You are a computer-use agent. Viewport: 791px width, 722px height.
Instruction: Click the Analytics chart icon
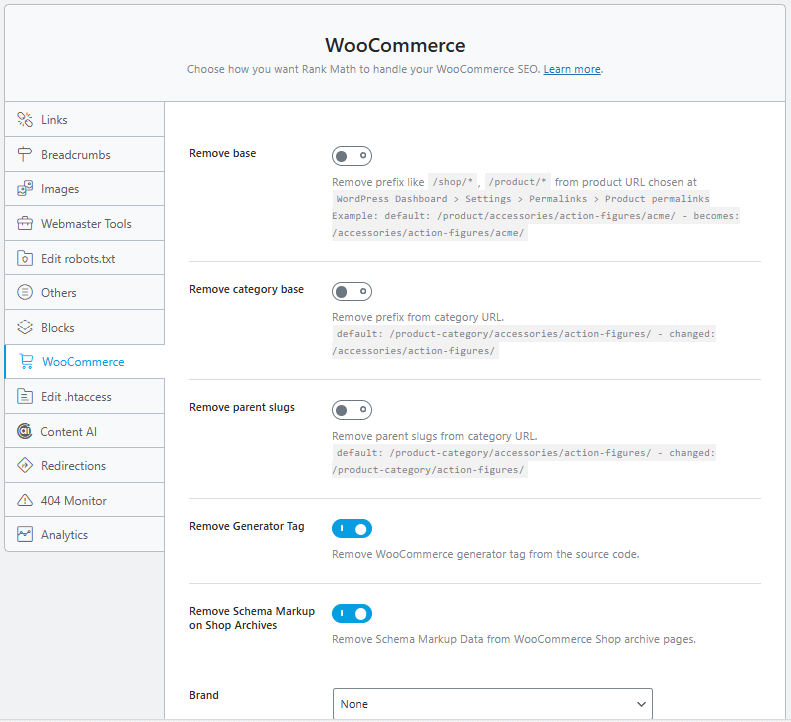coord(25,535)
